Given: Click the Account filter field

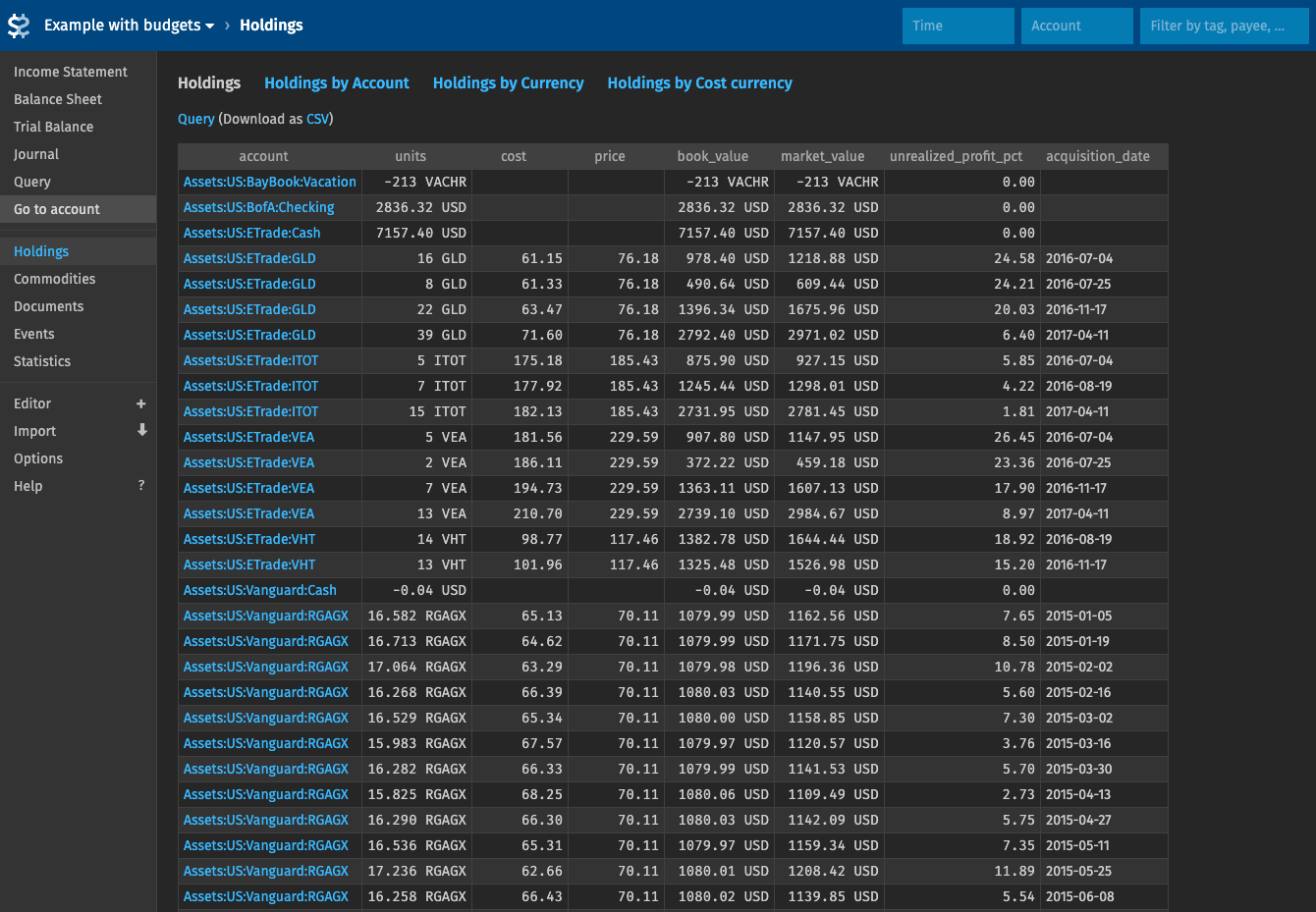Looking at the screenshot, I should point(1076,26).
